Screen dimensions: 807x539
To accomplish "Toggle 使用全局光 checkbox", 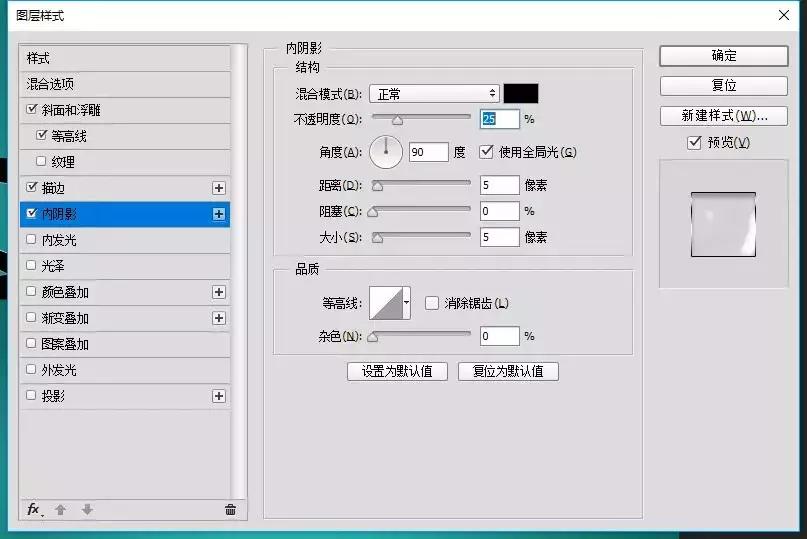I will click(x=486, y=152).
